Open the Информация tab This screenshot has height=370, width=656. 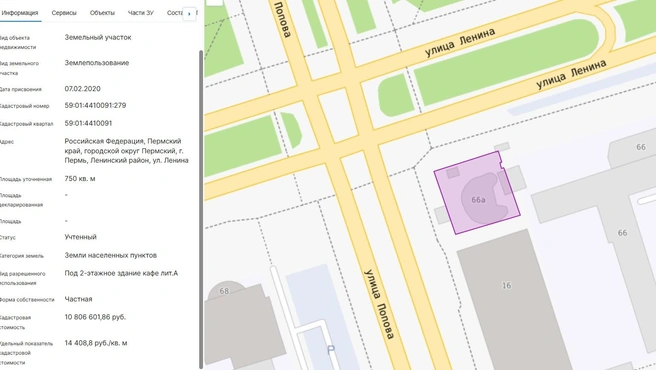click(20, 13)
